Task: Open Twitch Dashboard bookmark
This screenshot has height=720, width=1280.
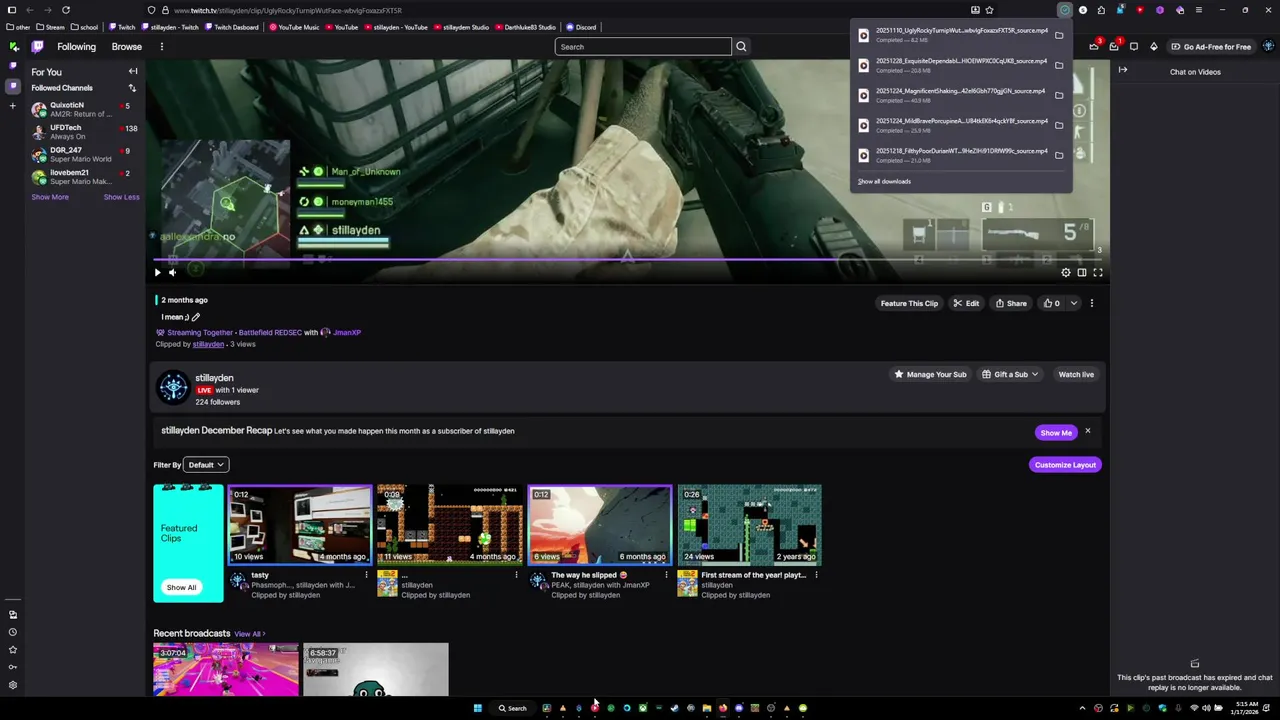Action: pyautogui.click(x=232, y=27)
